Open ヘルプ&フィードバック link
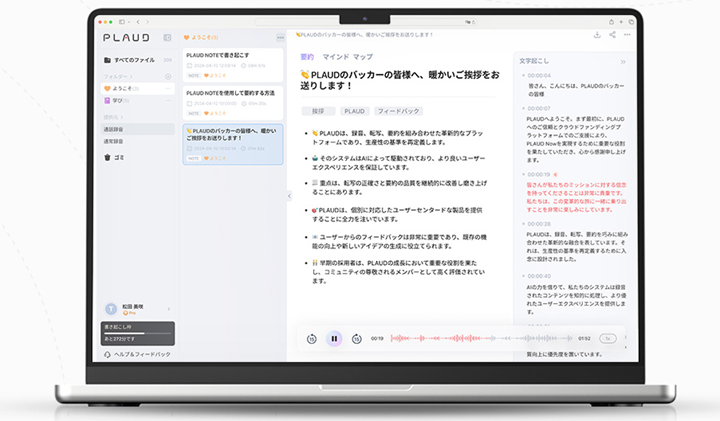 (142, 354)
